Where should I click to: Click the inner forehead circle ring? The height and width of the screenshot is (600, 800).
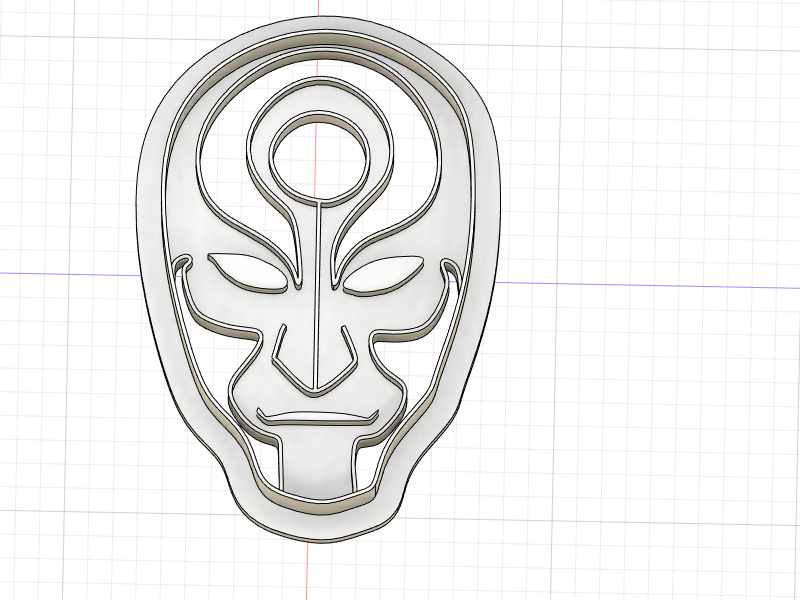click(x=319, y=158)
